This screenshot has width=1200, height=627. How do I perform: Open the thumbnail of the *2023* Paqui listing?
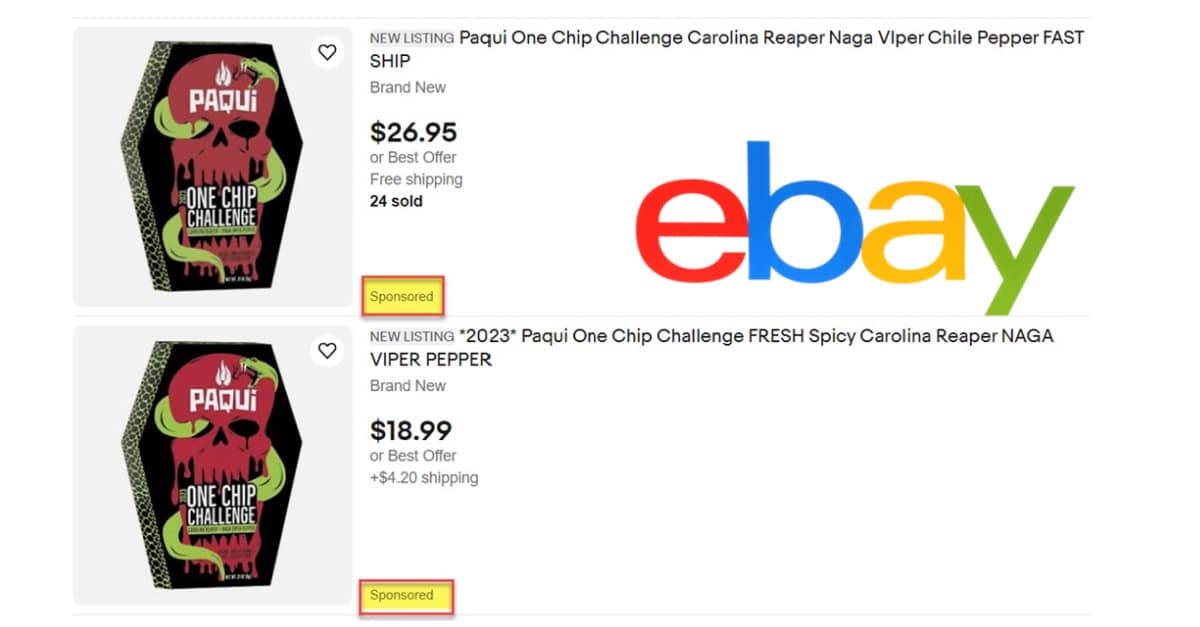(x=212, y=464)
